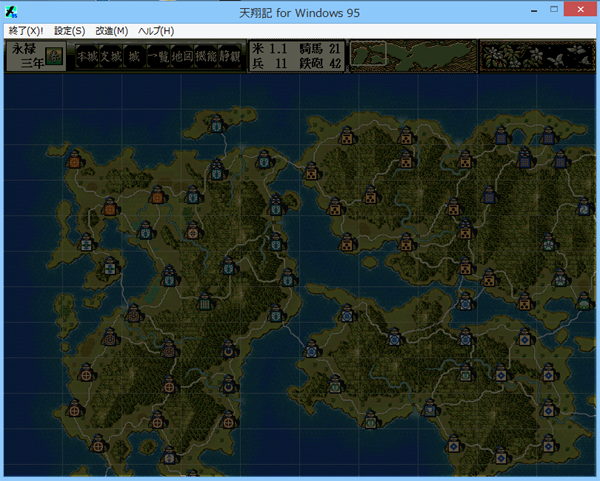
Task: Open the 設定(S) menu
Action: click(69, 31)
